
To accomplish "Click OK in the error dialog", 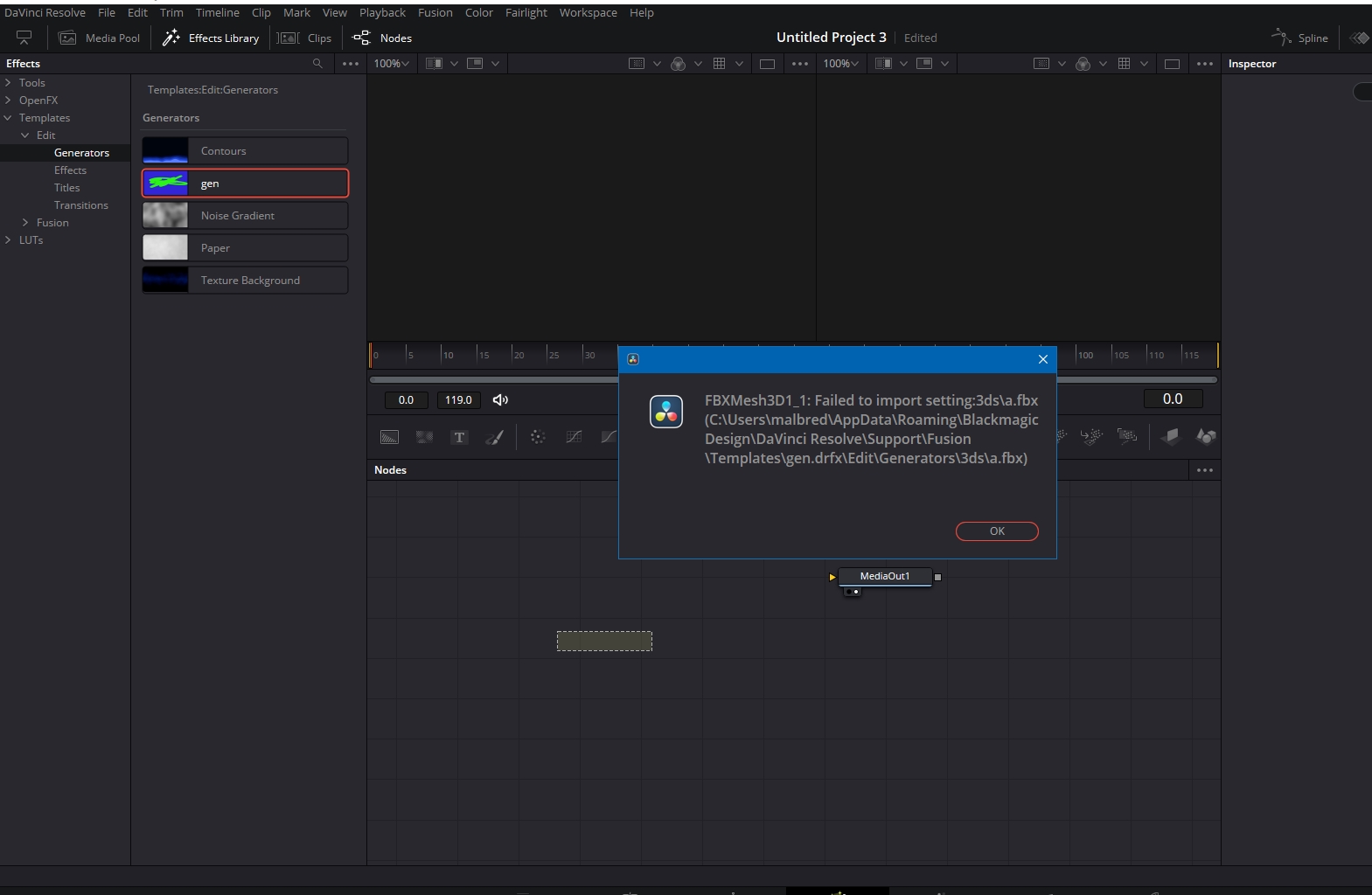I will (997, 531).
